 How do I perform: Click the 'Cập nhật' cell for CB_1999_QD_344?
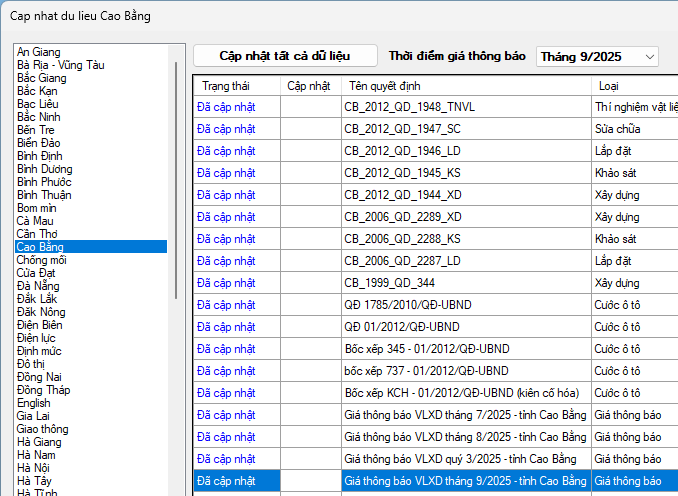tap(311, 283)
